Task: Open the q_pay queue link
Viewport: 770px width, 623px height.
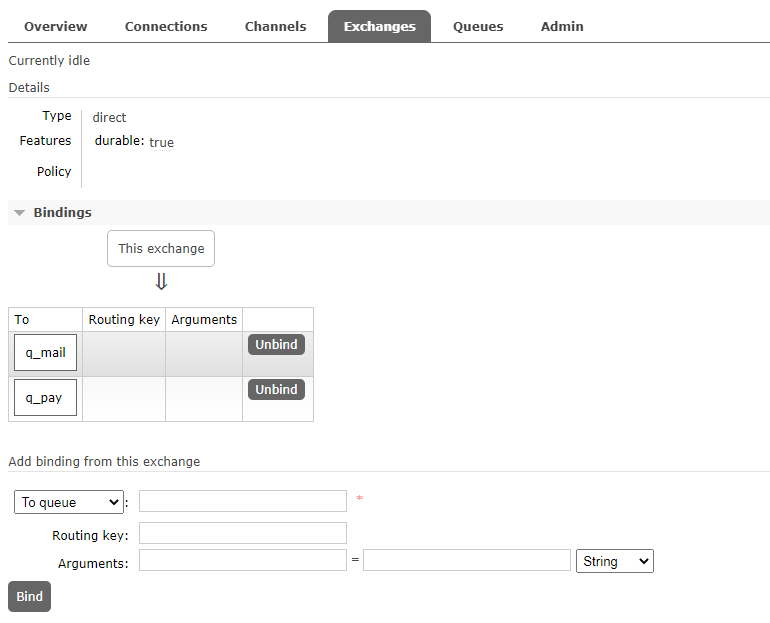Action: tap(45, 398)
